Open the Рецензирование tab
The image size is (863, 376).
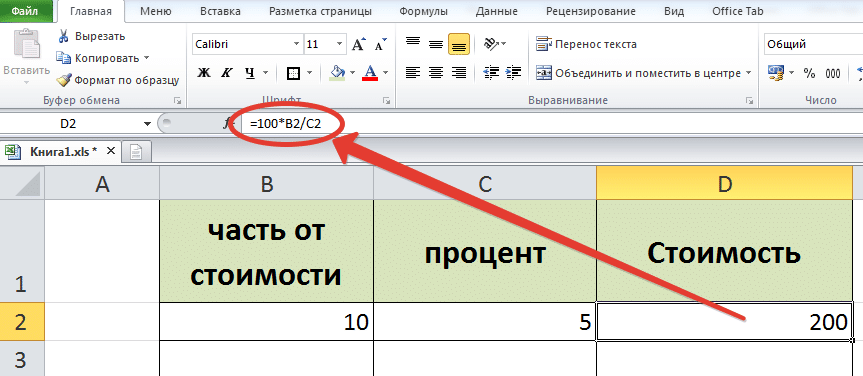[x=591, y=11]
